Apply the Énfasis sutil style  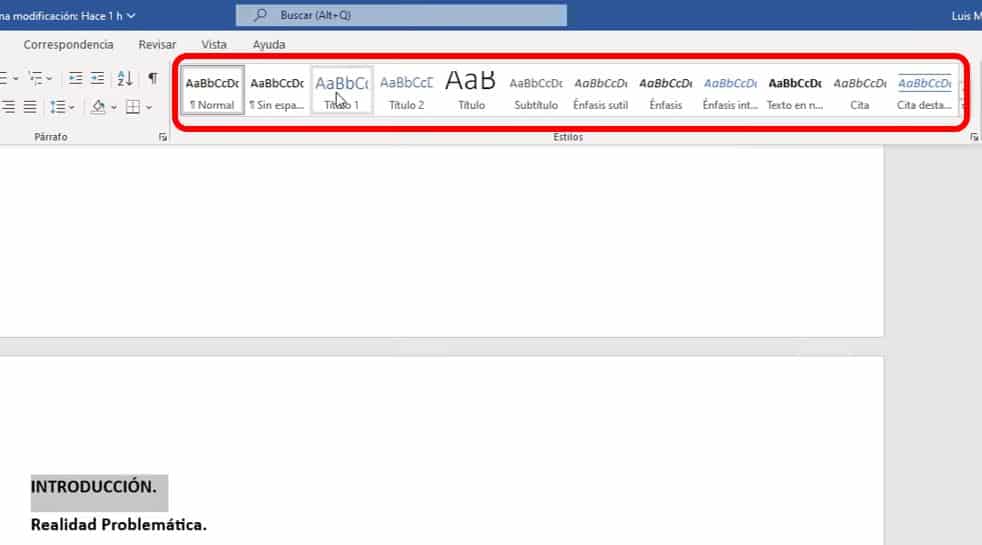pyautogui.click(x=600, y=91)
